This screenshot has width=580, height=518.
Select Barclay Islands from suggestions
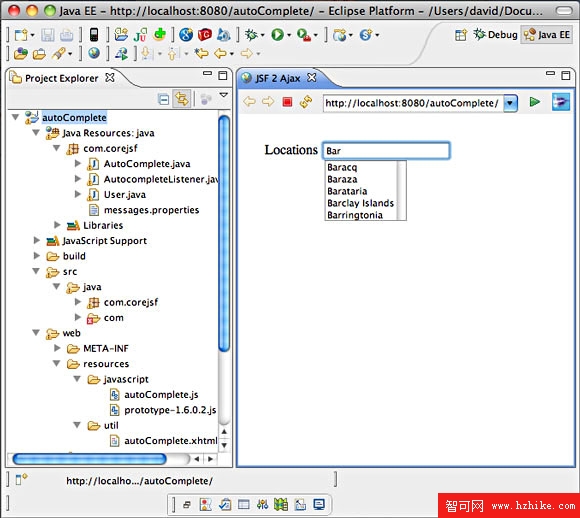[361, 203]
